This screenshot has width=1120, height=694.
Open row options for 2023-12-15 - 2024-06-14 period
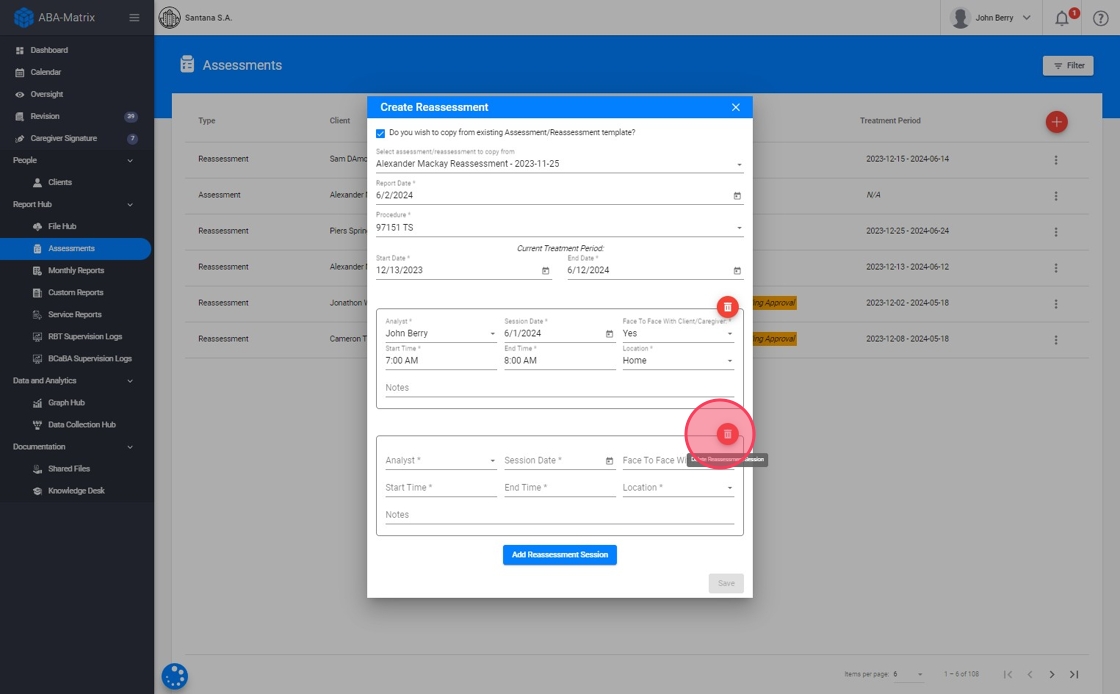tap(1056, 160)
